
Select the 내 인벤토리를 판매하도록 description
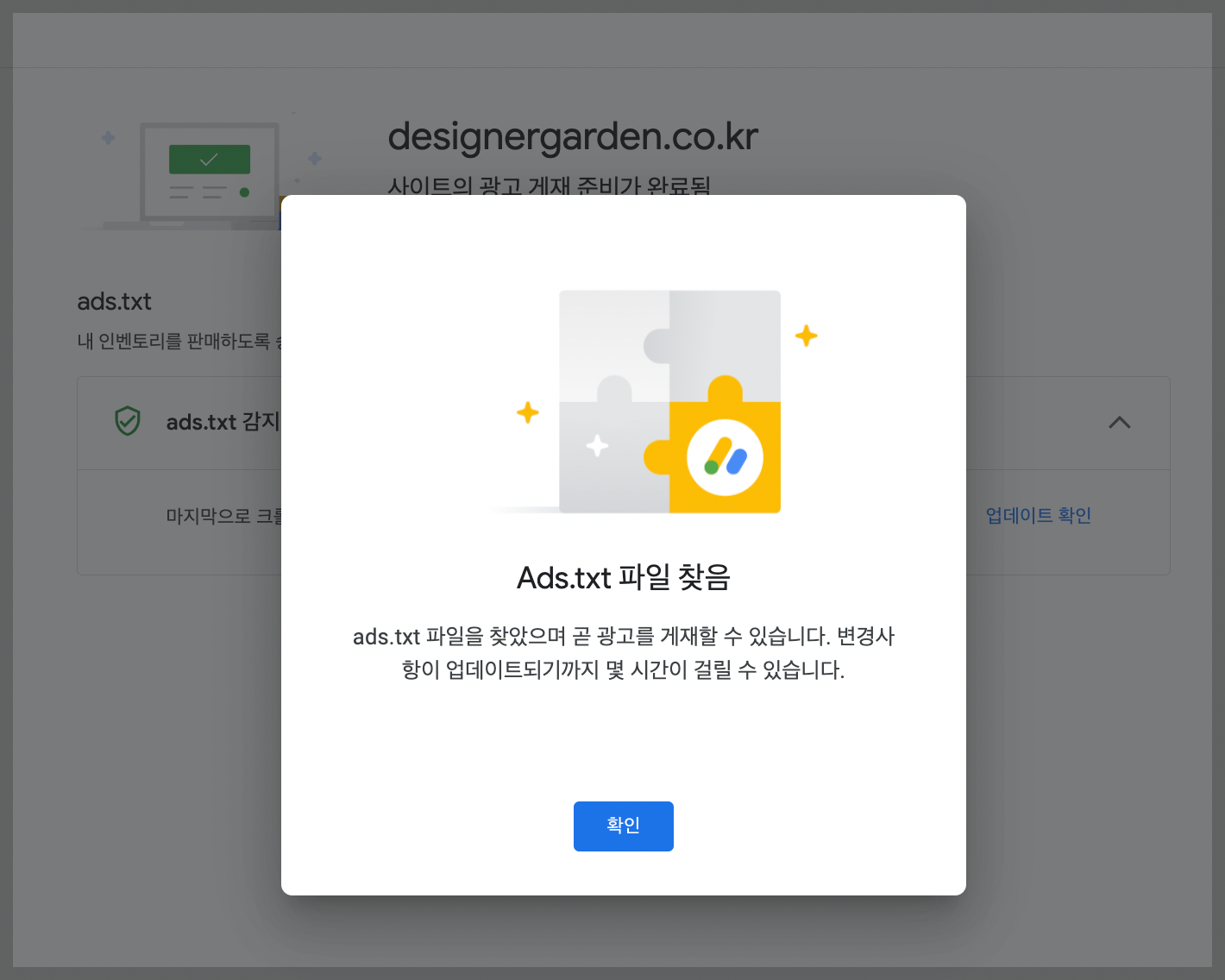click(x=179, y=342)
